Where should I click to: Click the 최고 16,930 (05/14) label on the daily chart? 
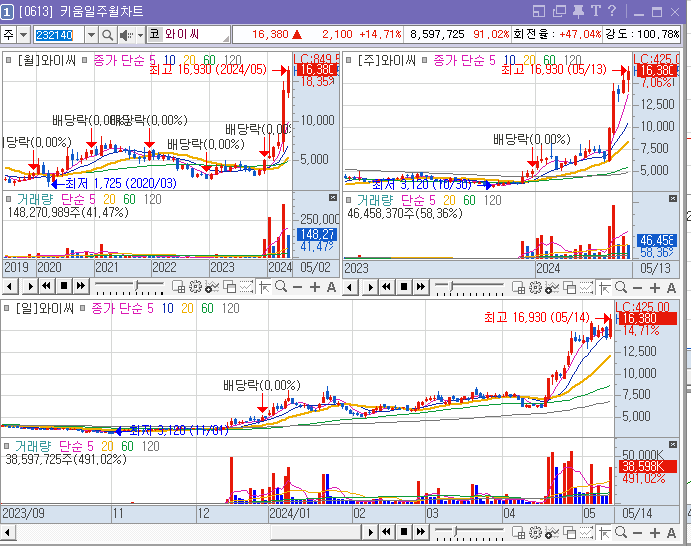(x=537, y=317)
